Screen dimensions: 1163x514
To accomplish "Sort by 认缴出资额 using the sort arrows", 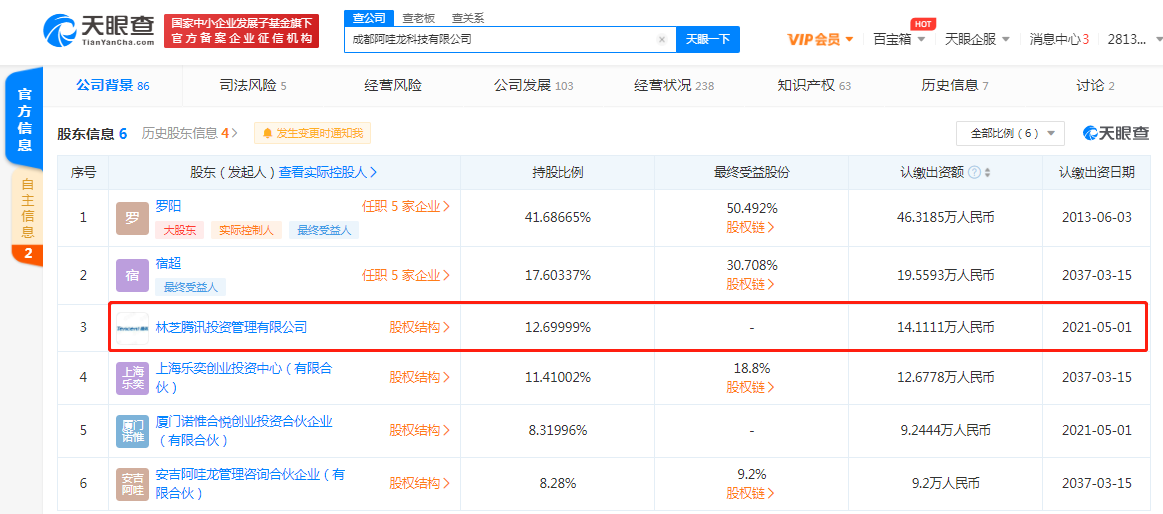I will point(988,173).
